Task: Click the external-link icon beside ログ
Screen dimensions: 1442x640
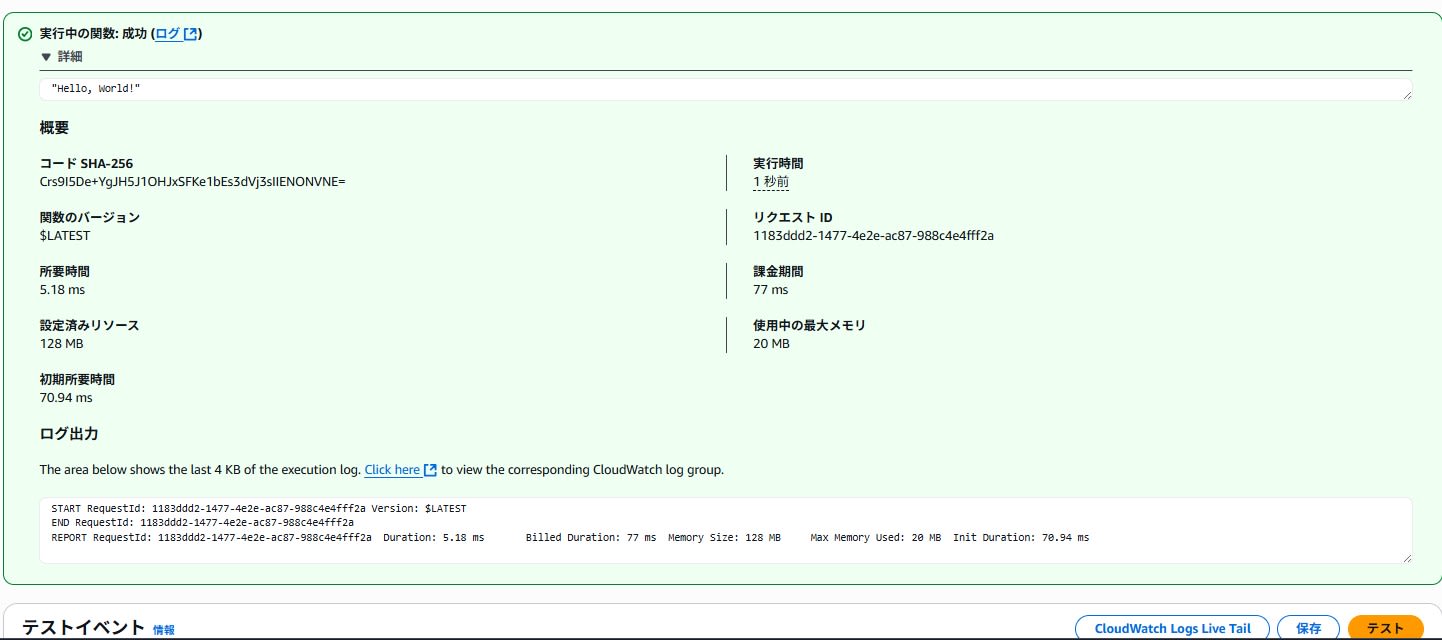Action: (190, 34)
